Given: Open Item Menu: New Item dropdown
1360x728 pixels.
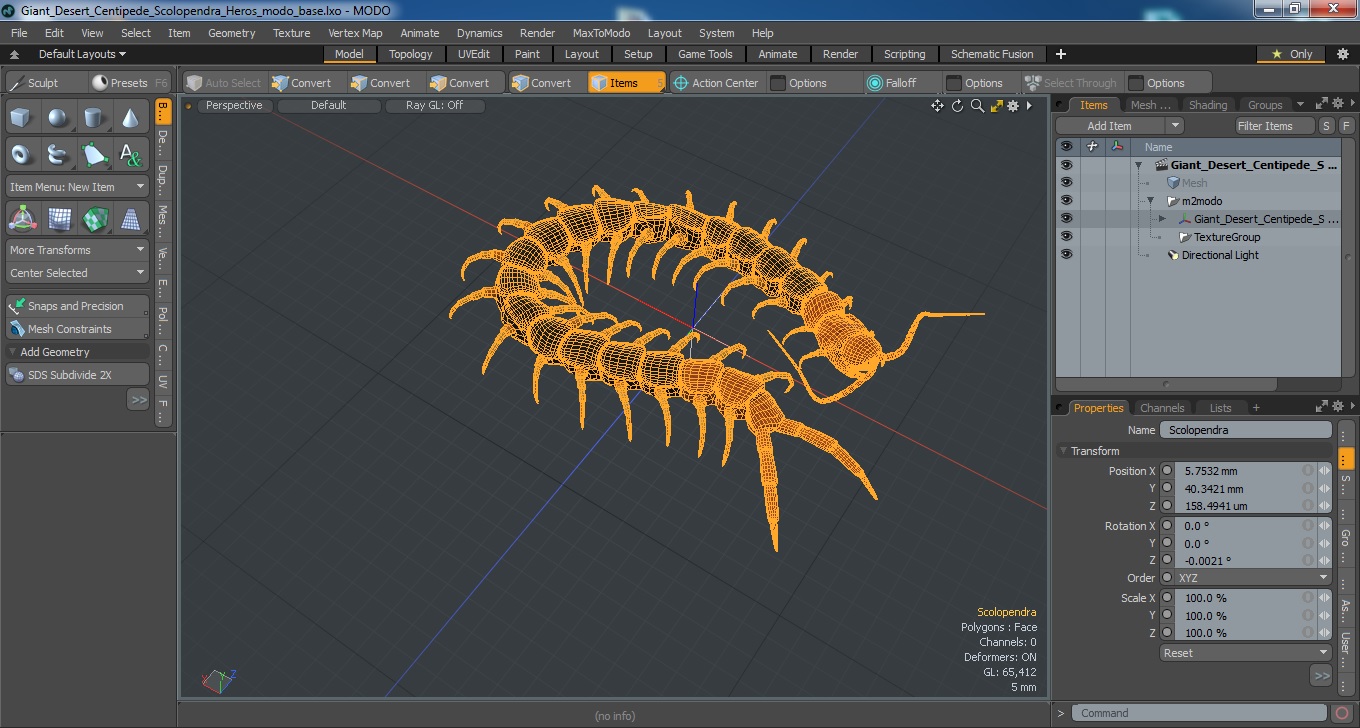Looking at the screenshot, I should tap(77, 187).
